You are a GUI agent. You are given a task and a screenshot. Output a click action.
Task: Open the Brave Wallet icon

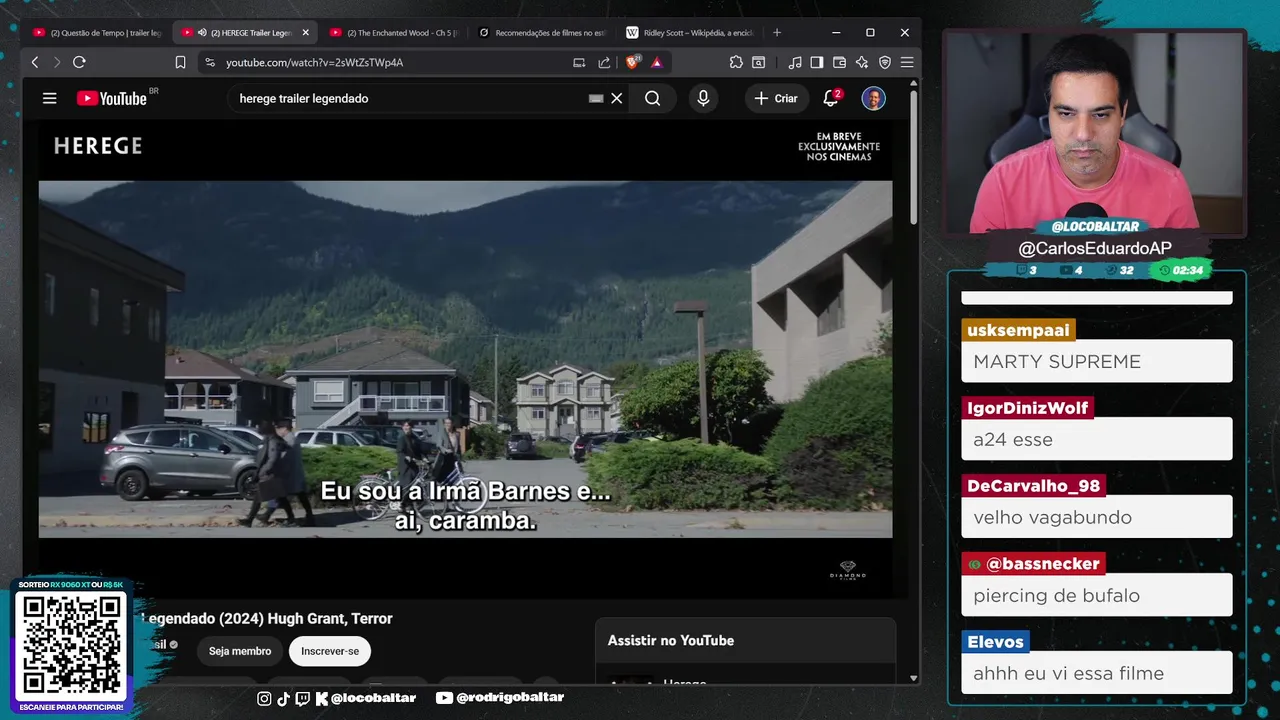[839, 62]
